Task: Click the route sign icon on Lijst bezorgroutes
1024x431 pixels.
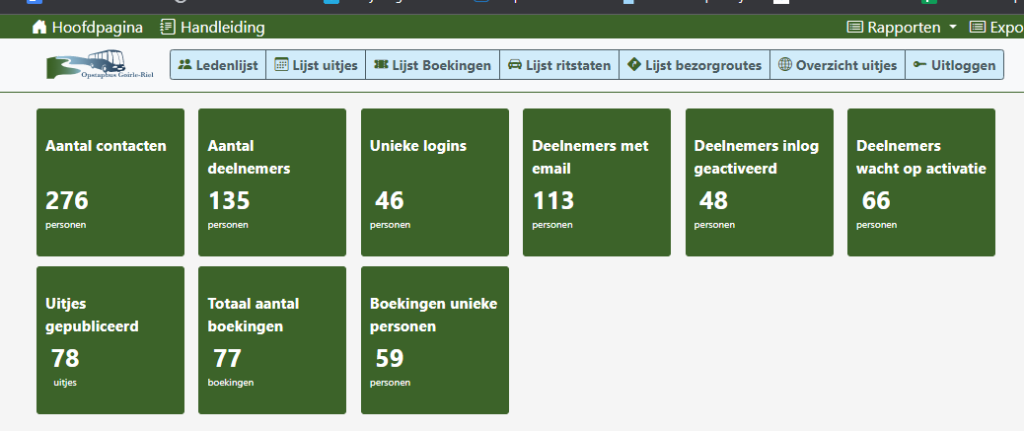Action: tap(634, 65)
